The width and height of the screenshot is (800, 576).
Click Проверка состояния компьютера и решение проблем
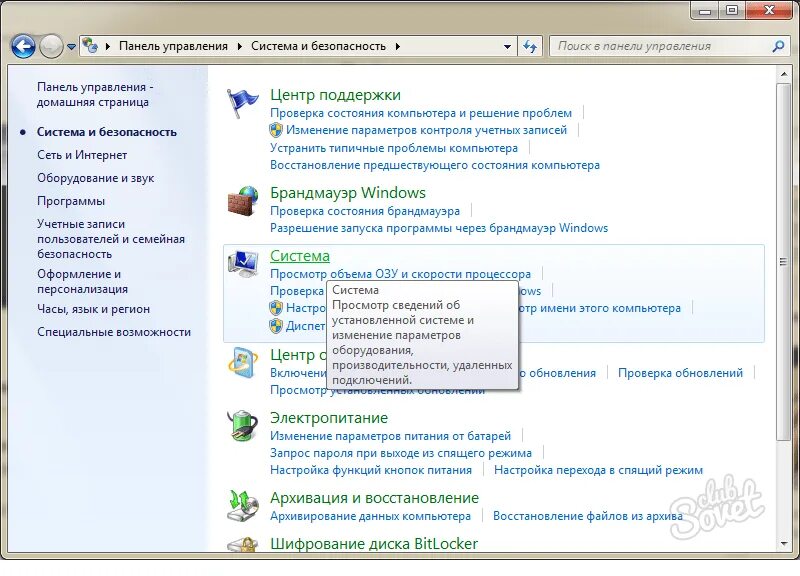coord(421,113)
